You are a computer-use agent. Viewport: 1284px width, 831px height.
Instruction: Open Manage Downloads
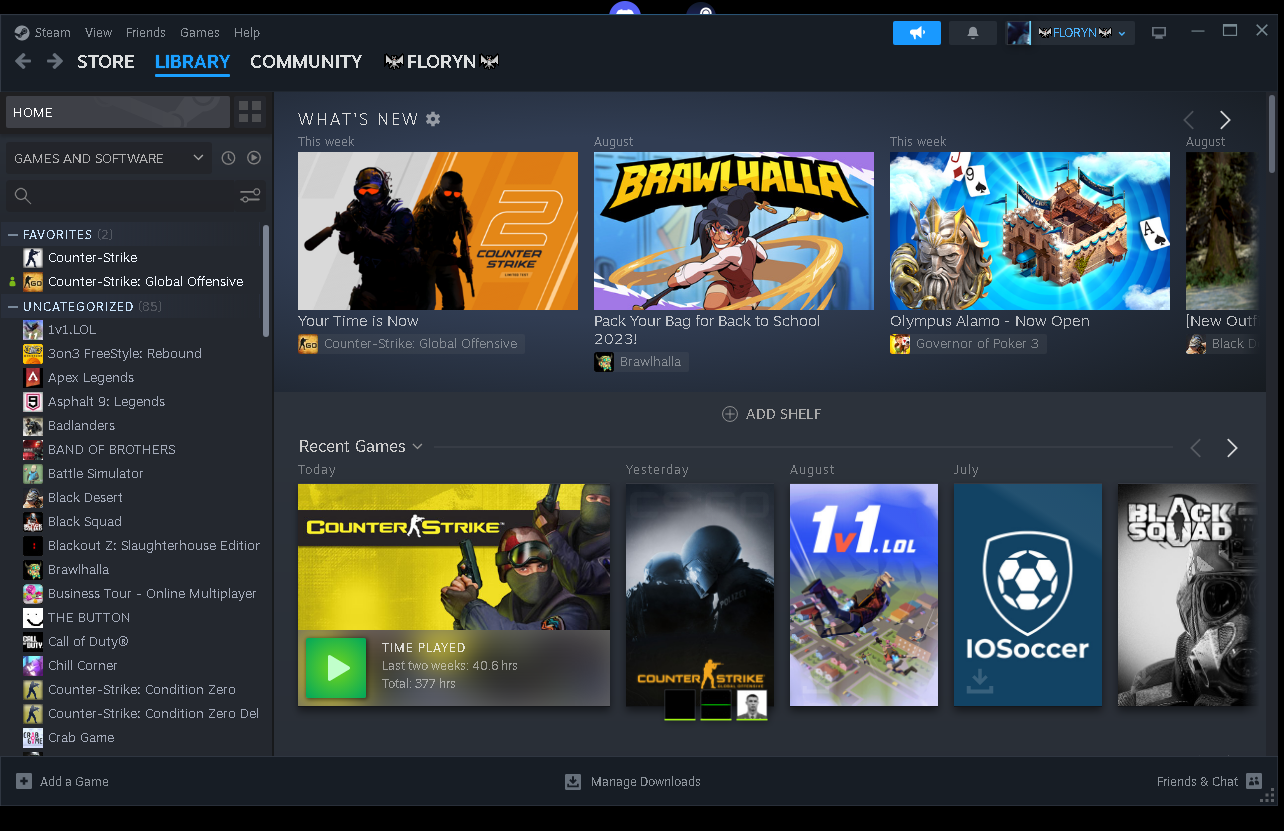coord(633,782)
